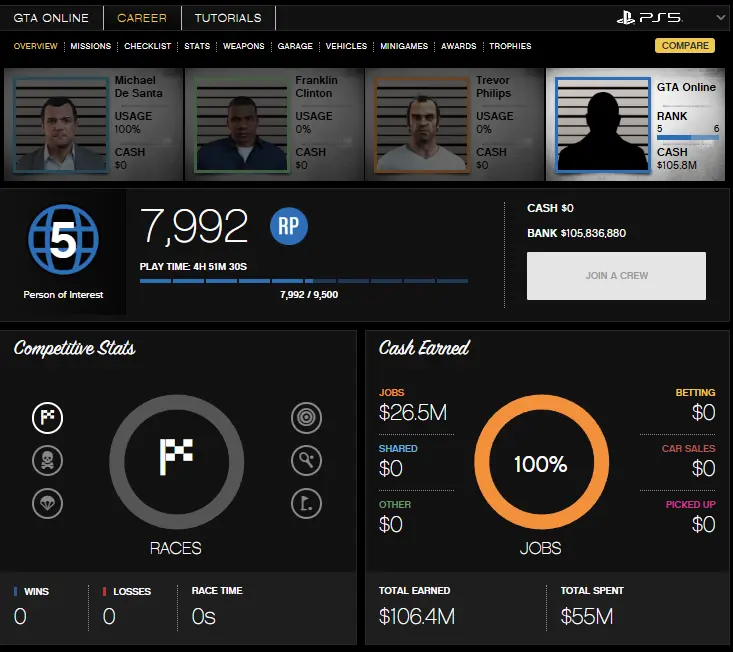Select Trevor Philips character card
This screenshot has height=652, width=733.
[455, 124]
